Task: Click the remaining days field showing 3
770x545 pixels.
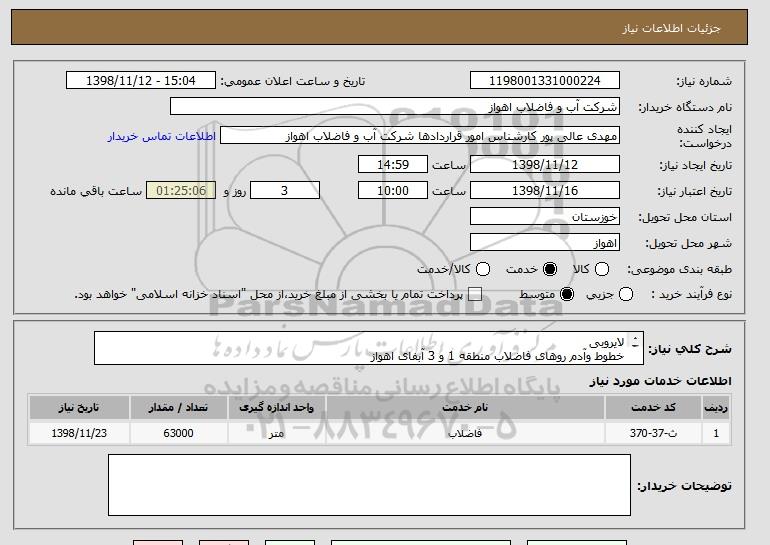Action: [285, 191]
